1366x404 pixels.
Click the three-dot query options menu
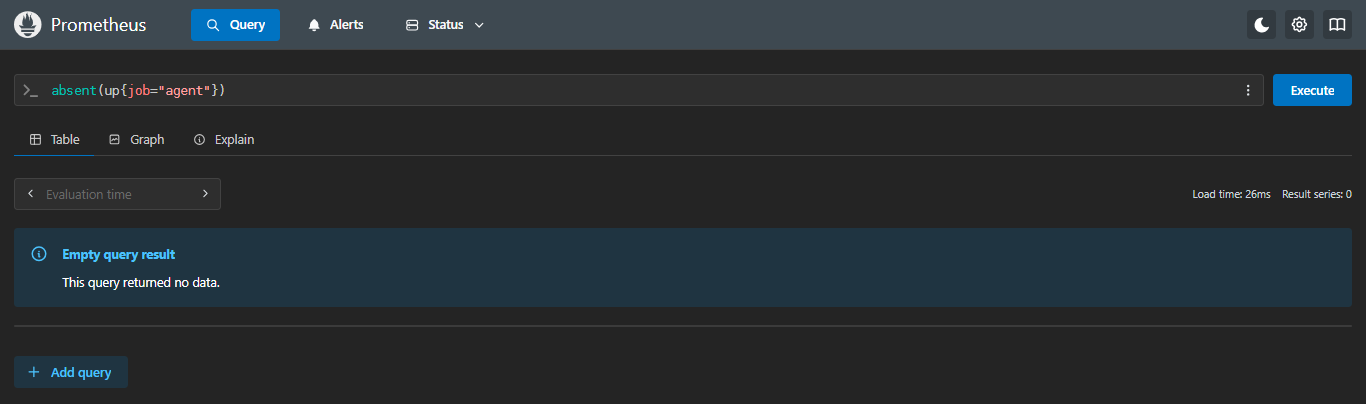[1248, 90]
